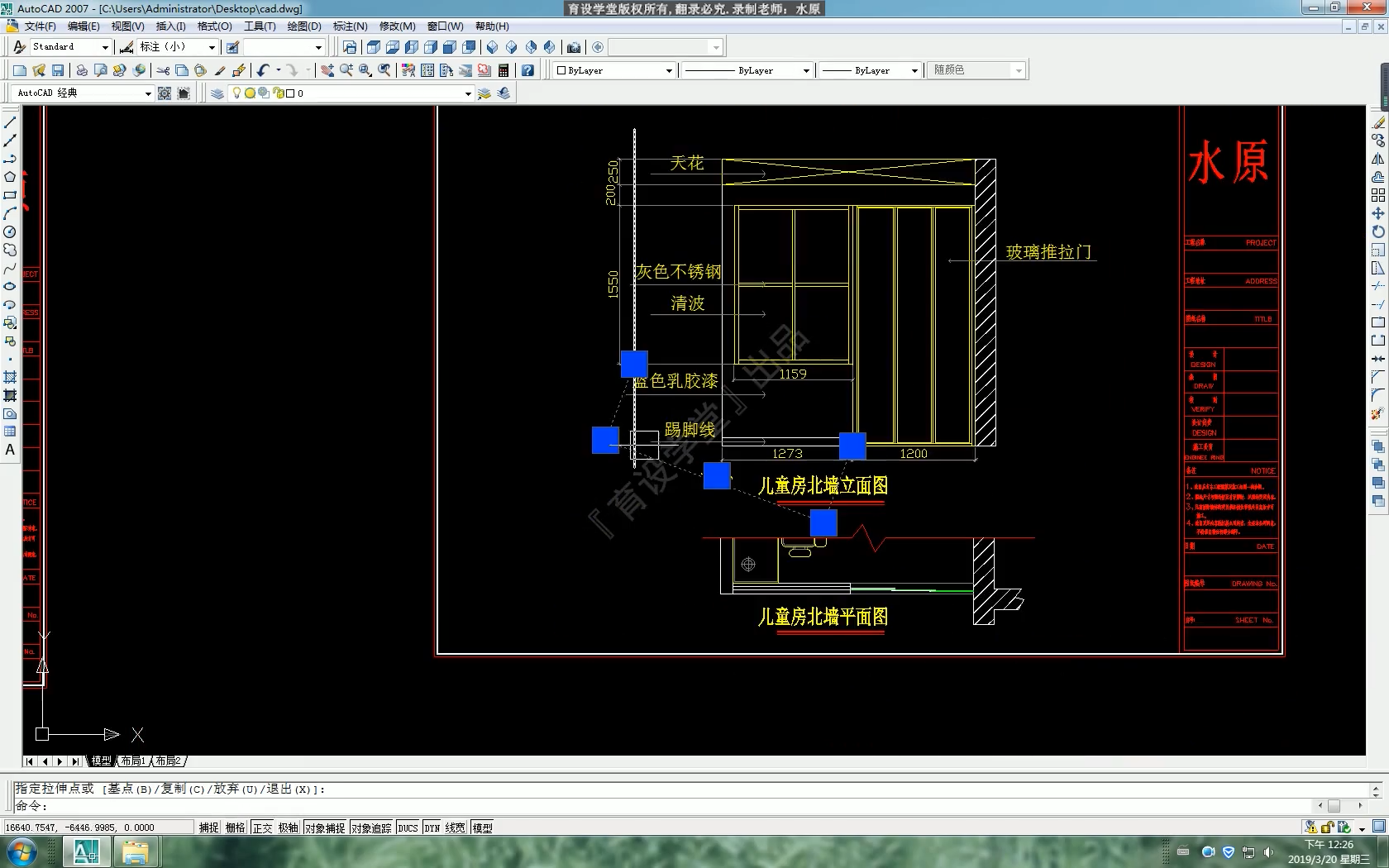Toggle DUCS in the status bar
Screen dimensions: 1389x868
(x=408, y=827)
